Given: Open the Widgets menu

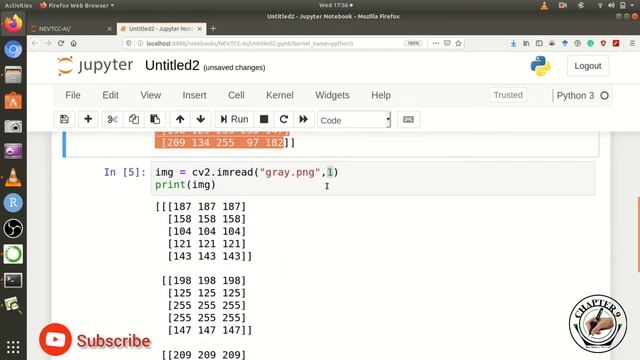Looking at the screenshot, I should (x=332, y=95).
